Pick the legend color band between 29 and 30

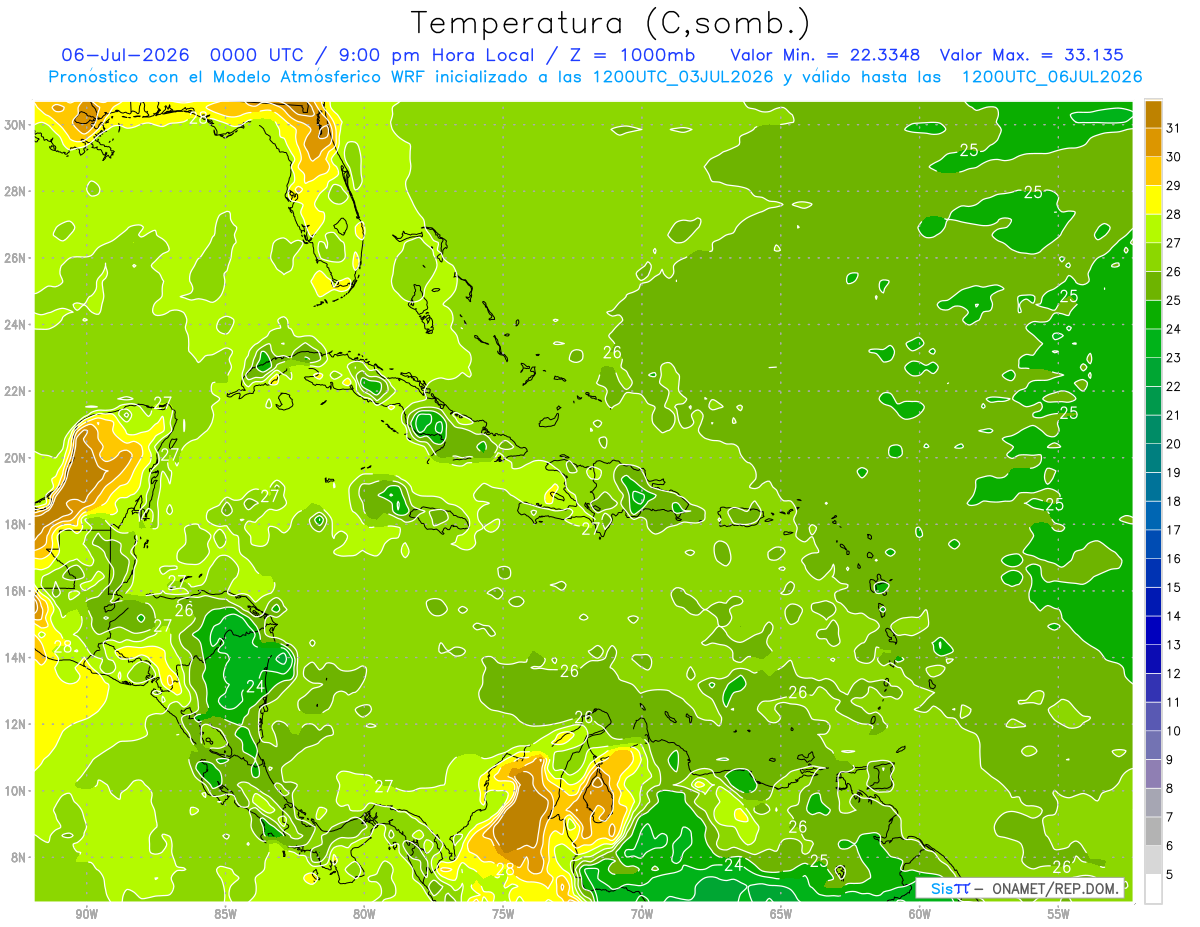click(x=1153, y=171)
